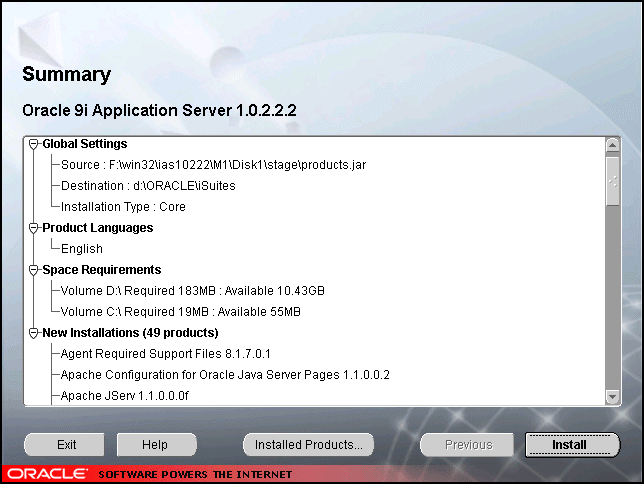
Task: Select the New Installations (49 products) heading
Action: pyautogui.click(x=130, y=332)
